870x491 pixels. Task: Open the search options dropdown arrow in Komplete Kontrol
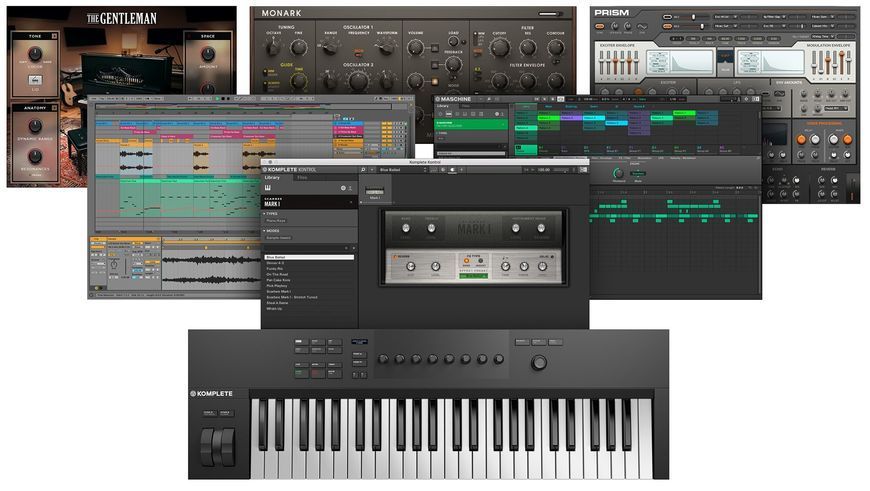[x=370, y=169]
